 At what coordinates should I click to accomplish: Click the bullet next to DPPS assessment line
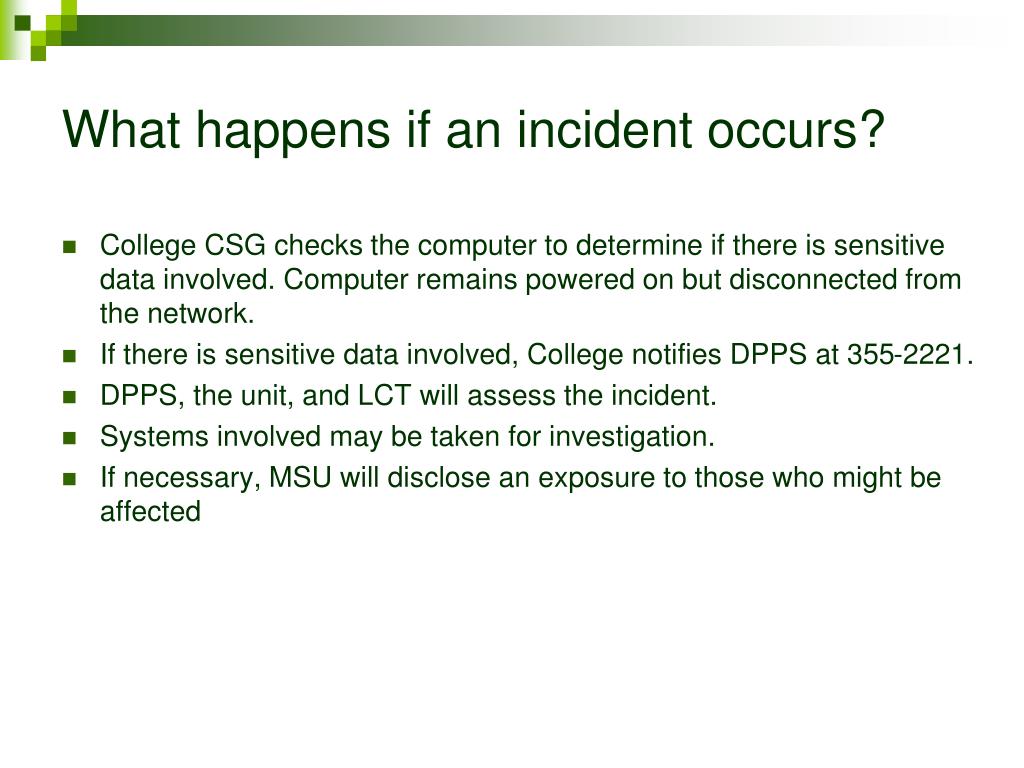click(69, 397)
